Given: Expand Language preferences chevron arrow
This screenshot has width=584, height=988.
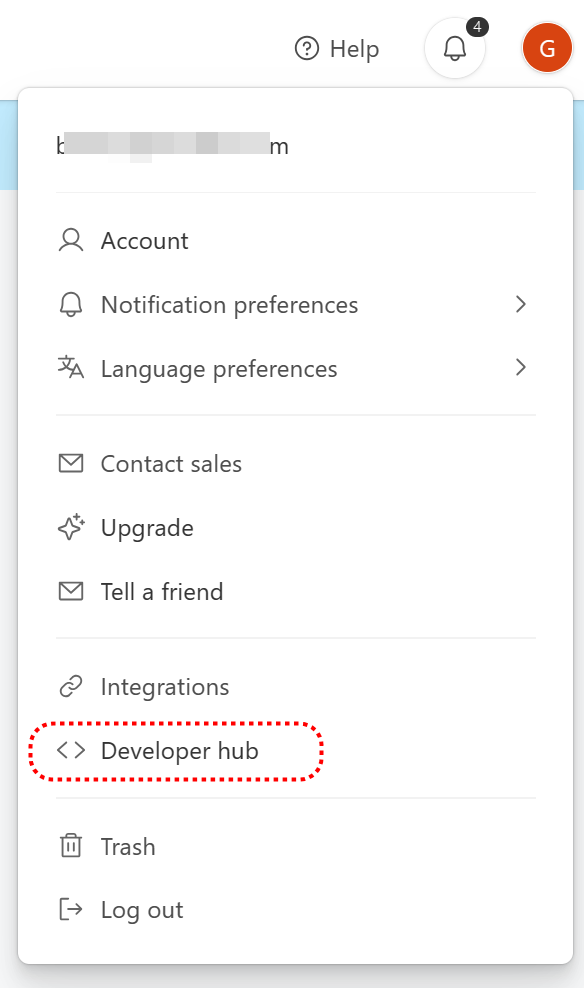Looking at the screenshot, I should click(520, 367).
